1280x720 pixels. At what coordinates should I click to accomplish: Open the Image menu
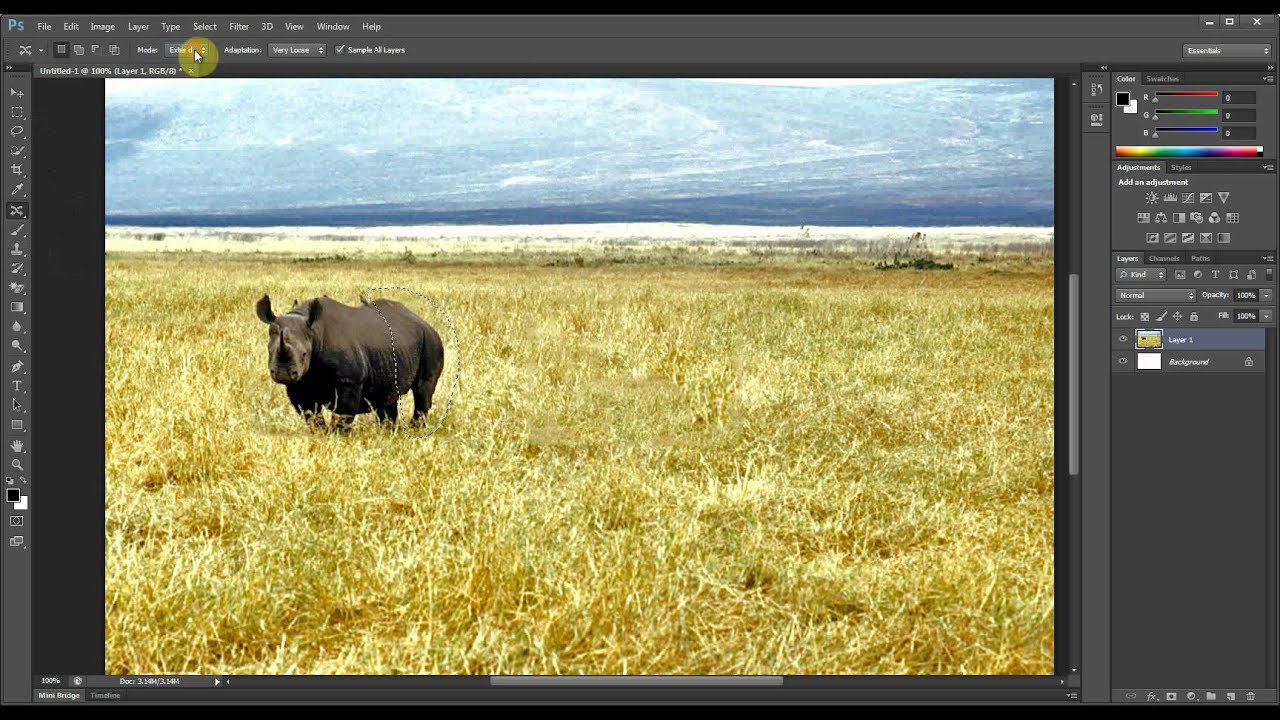click(x=102, y=27)
